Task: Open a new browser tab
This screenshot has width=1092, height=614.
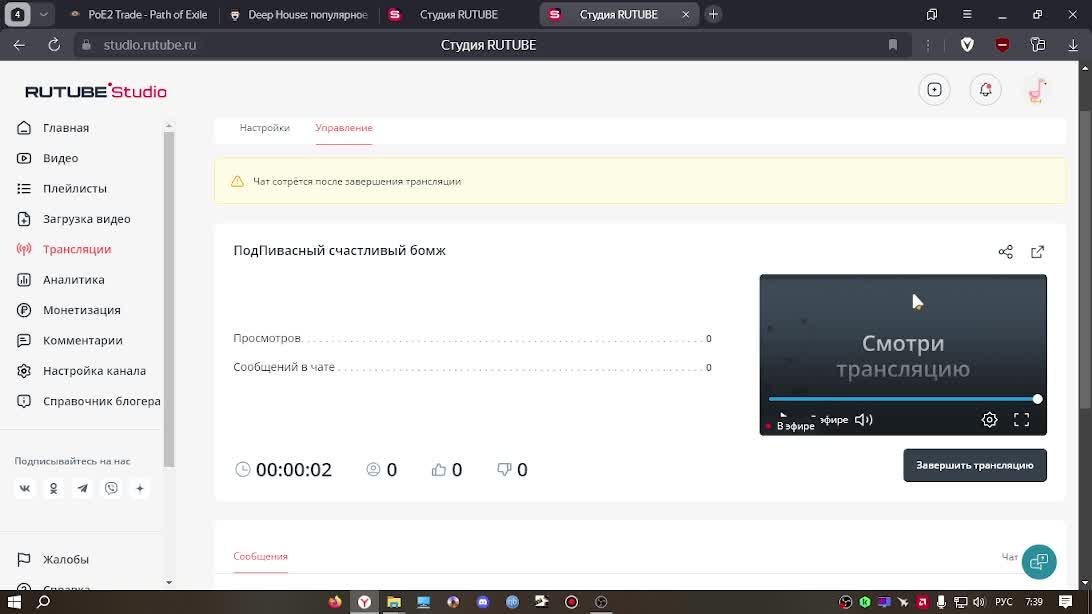Action: pos(713,15)
